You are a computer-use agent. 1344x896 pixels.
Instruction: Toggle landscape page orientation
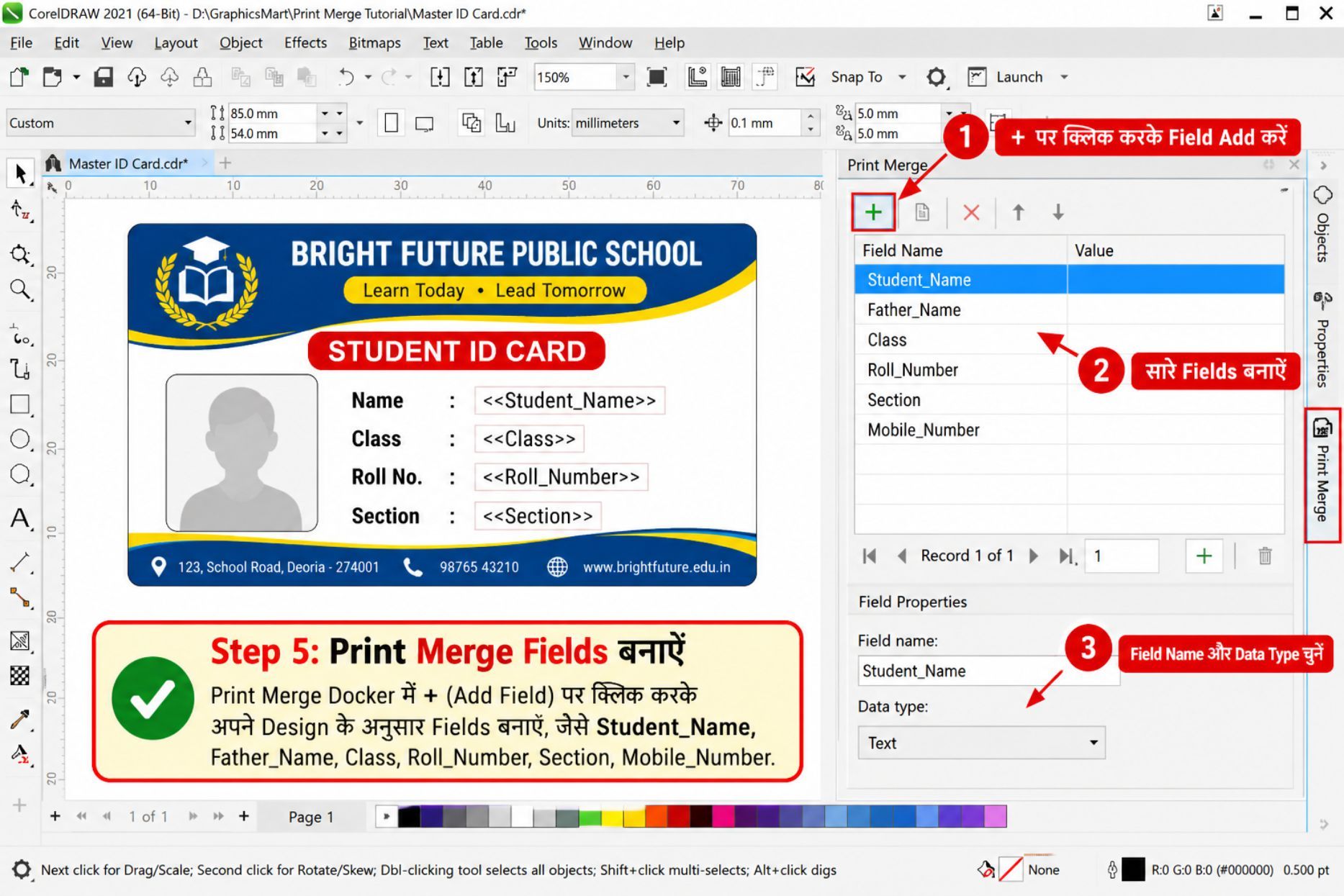[x=425, y=124]
